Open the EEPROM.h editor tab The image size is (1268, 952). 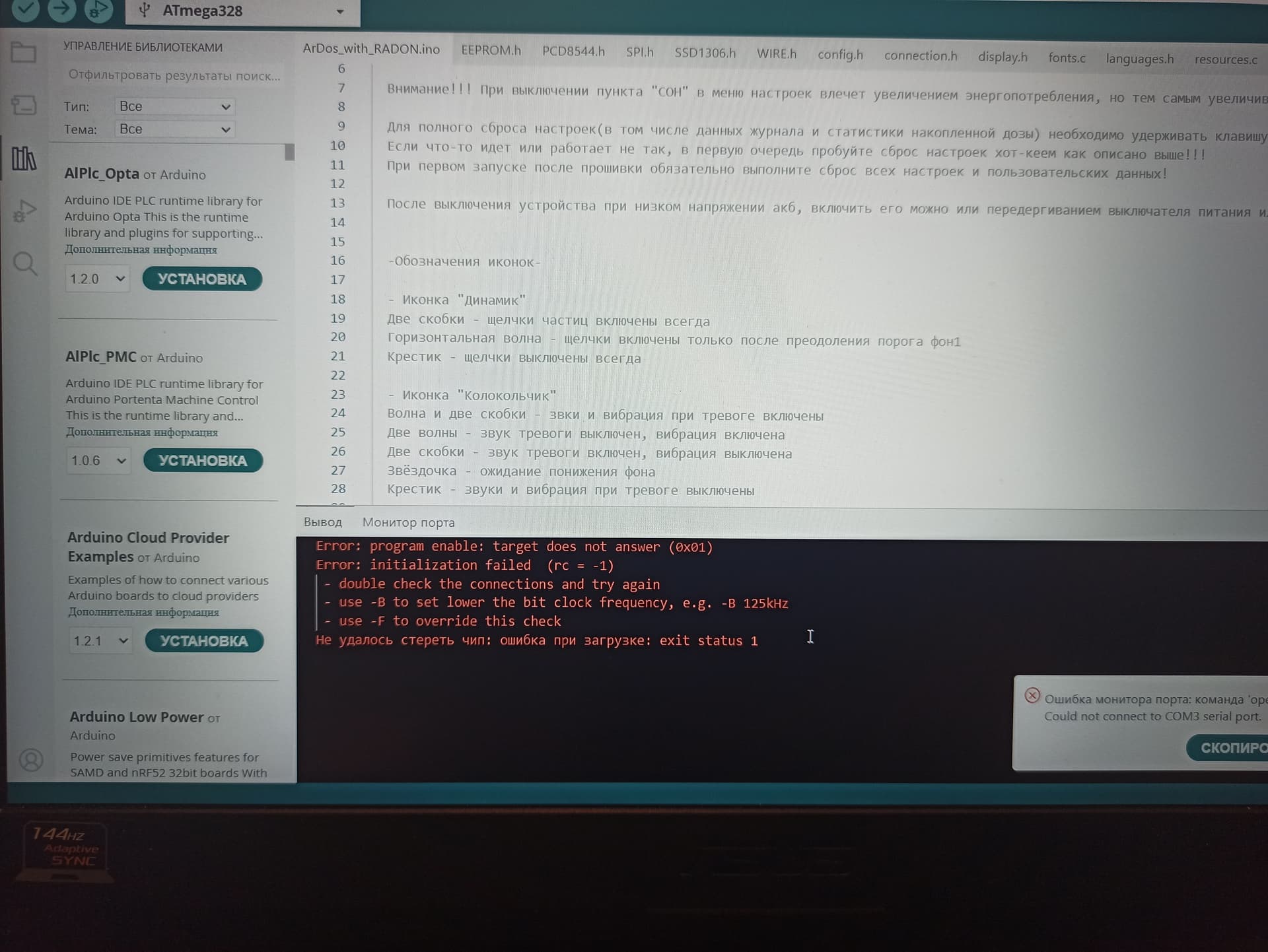[x=491, y=51]
